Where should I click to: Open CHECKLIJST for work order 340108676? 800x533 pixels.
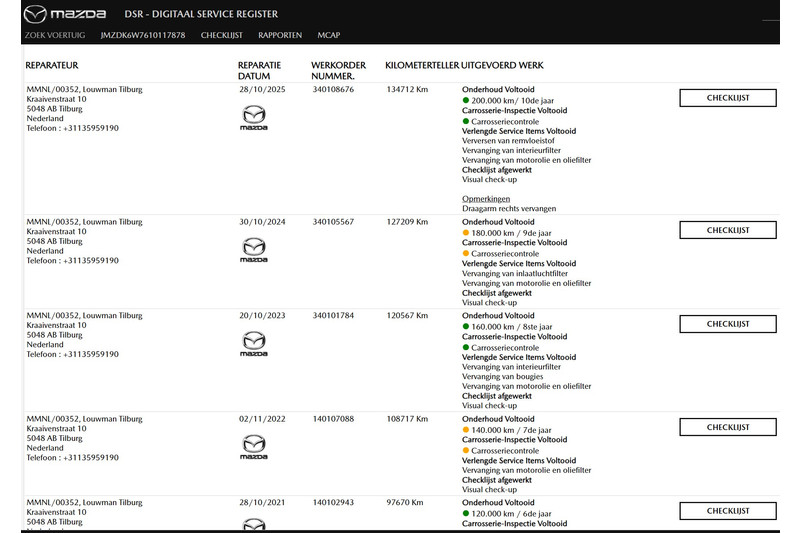[x=728, y=98]
